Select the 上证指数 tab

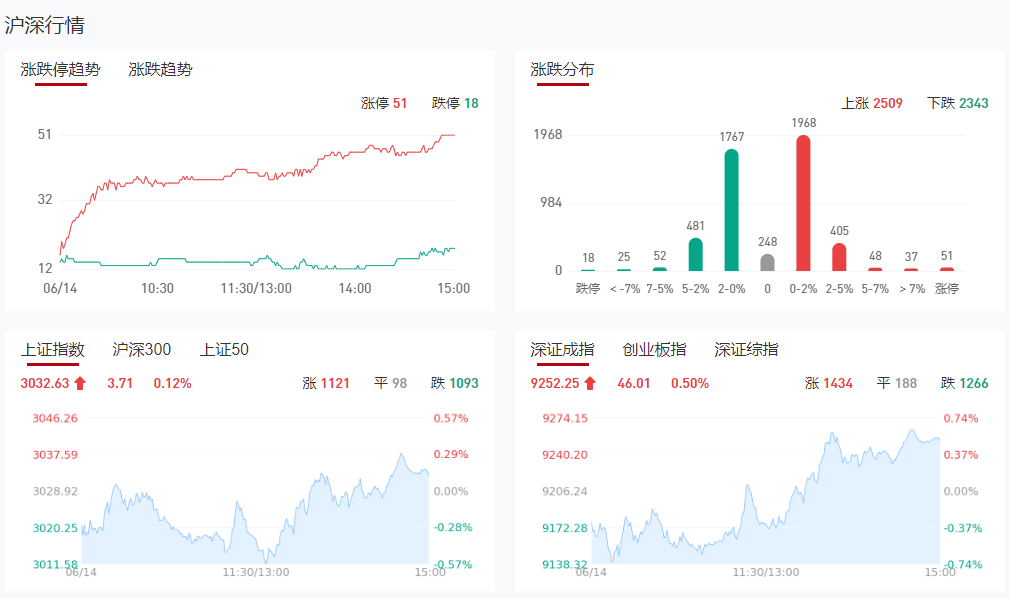(52, 350)
